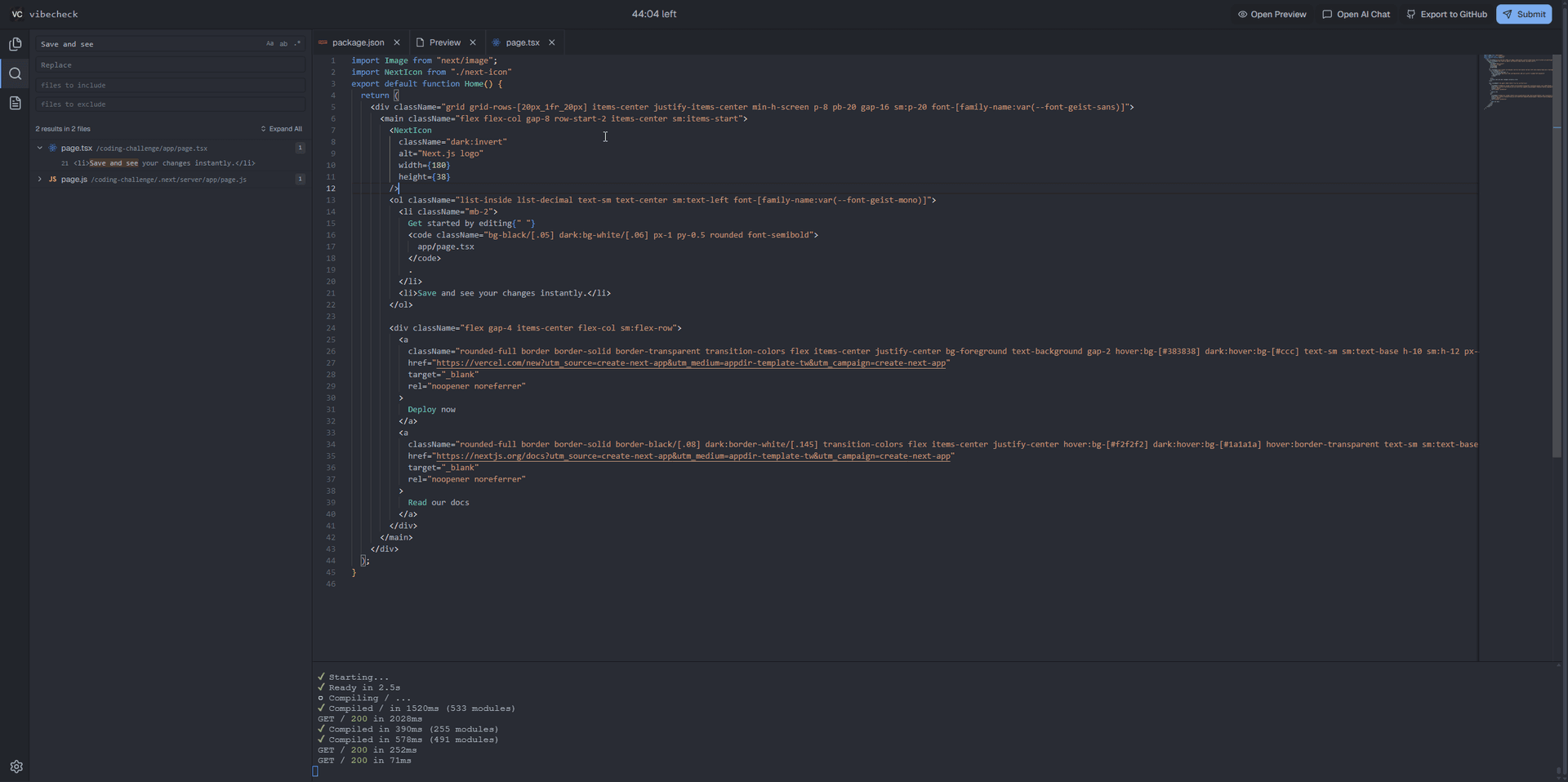Click 'app/page.tsx' code text on line 17

446,247
